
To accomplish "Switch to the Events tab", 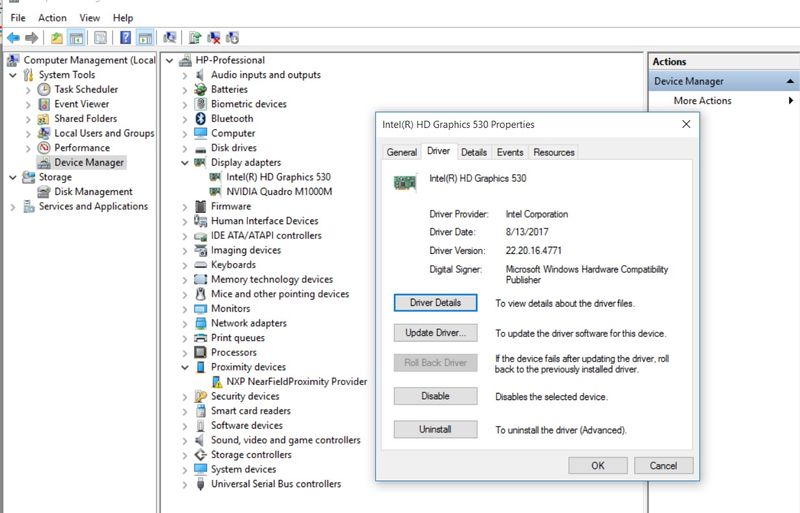I will coord(510,152).
